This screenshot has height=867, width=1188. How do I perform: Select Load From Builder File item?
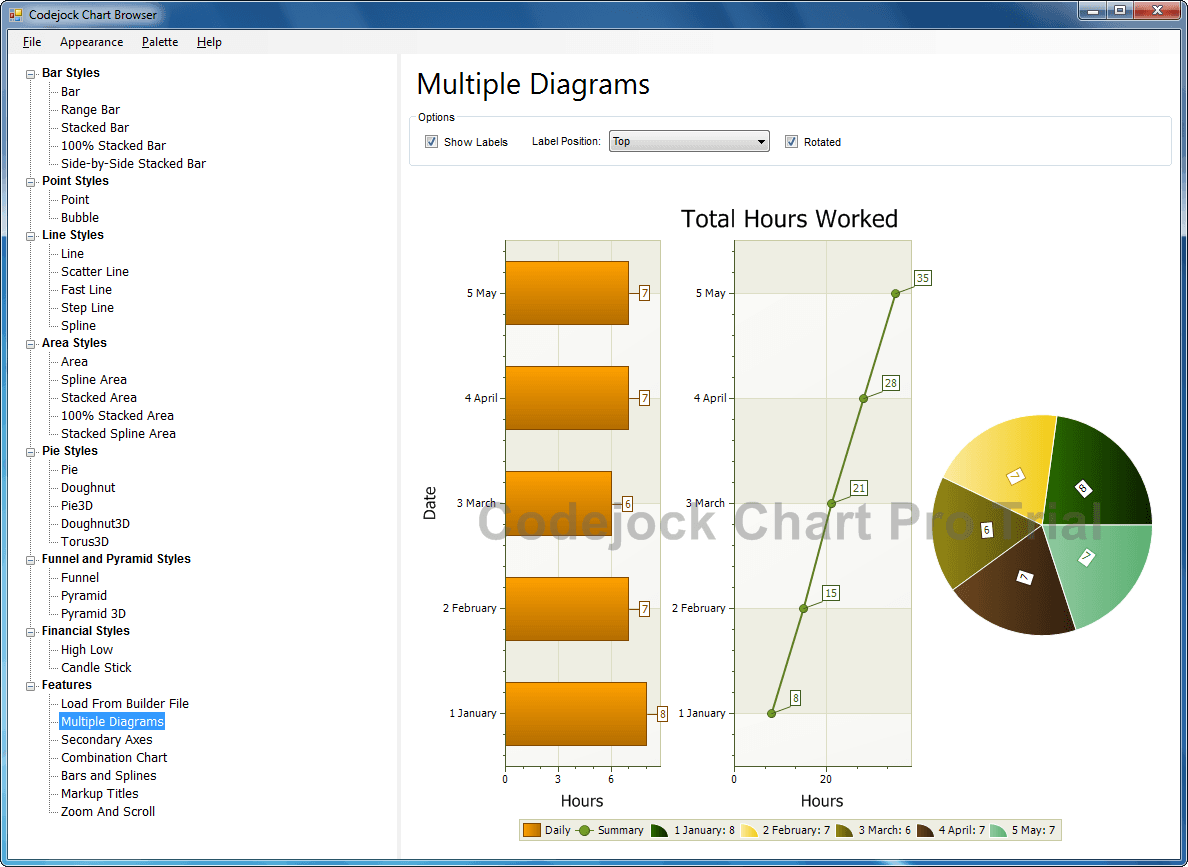pos(125,703)
